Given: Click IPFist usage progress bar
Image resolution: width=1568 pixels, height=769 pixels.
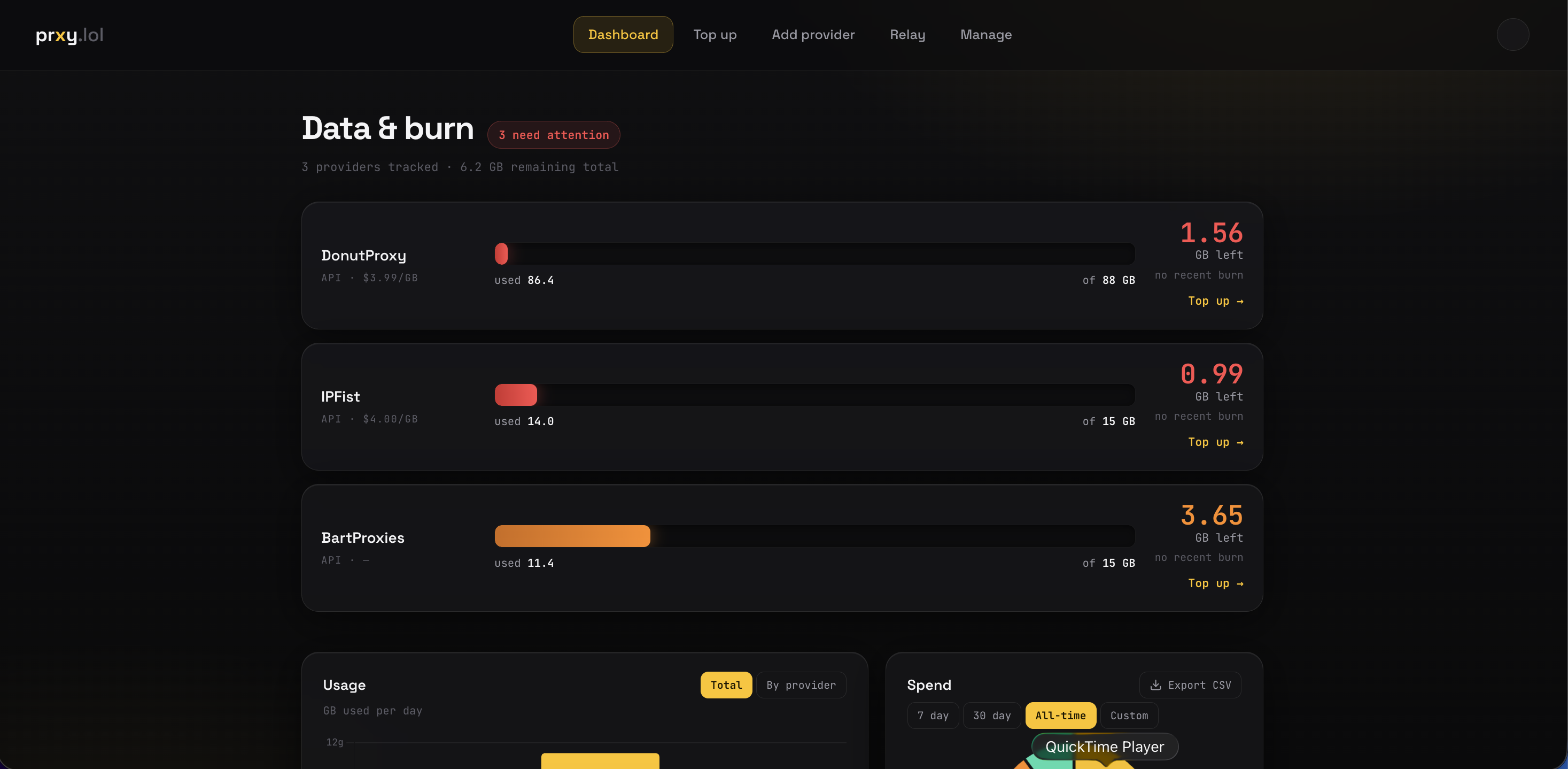Looking at the screenshot, I should (814, 395).
